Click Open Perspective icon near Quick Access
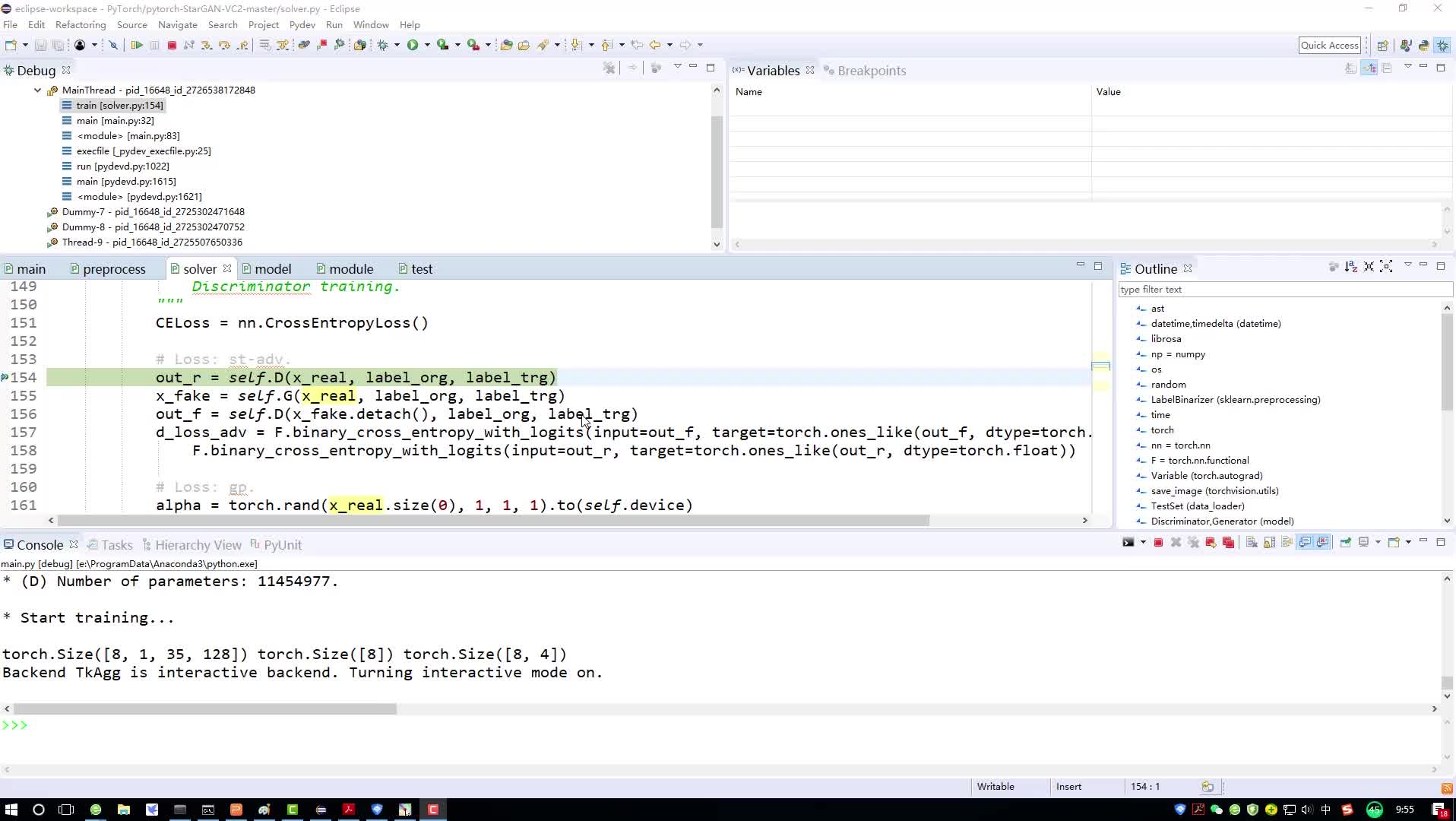Viewport: 1456px width, 821px height. click(1383, 45)
